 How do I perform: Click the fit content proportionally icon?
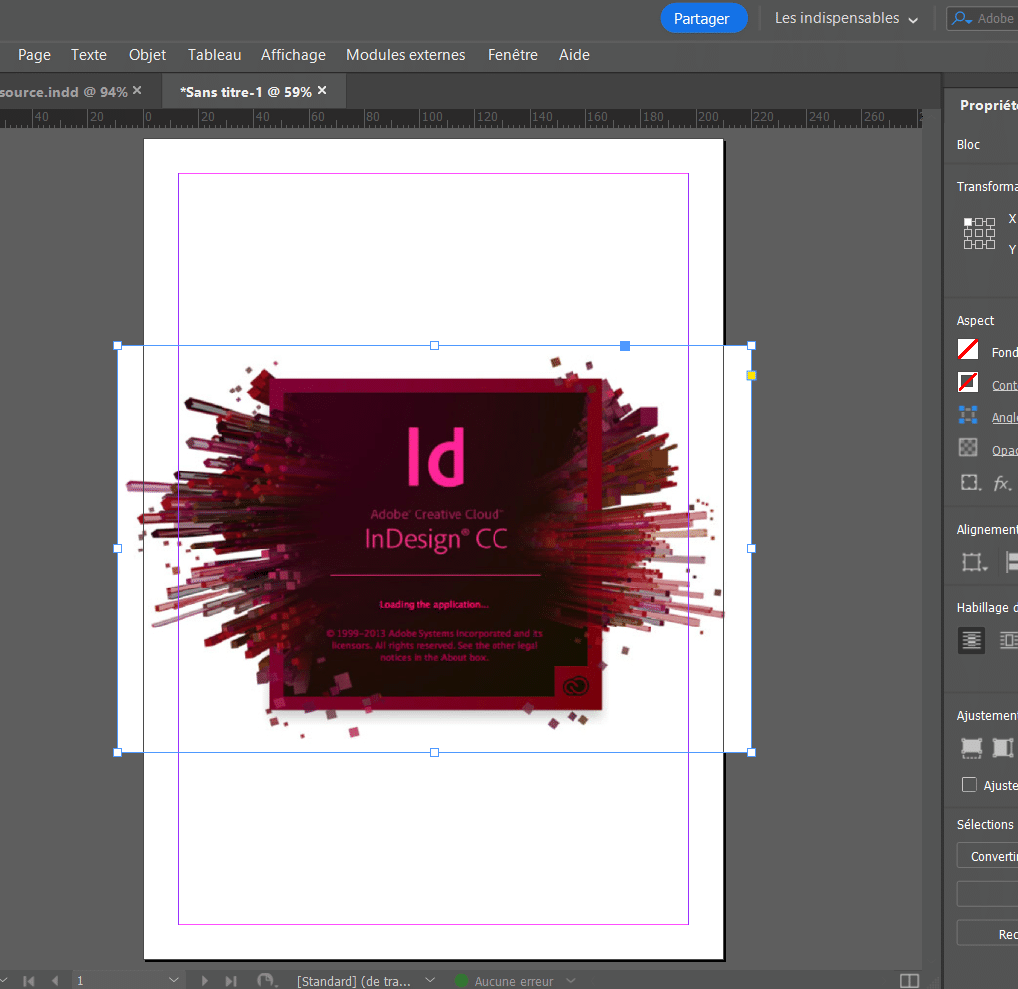point(1003,748)
